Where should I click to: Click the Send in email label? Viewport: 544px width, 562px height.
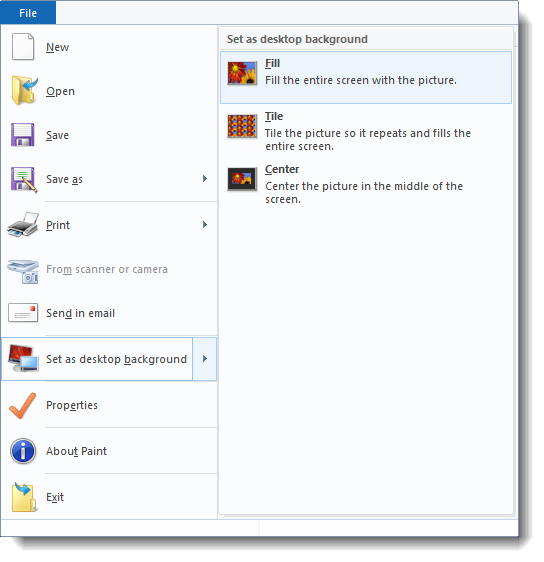pos(81,313)
